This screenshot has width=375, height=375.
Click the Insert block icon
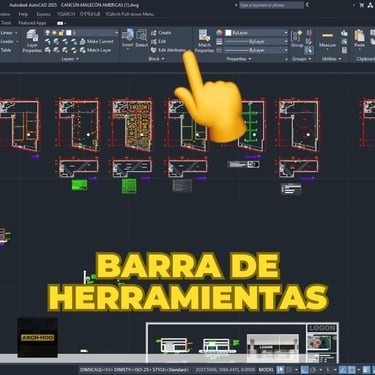(x=128, y=35)
